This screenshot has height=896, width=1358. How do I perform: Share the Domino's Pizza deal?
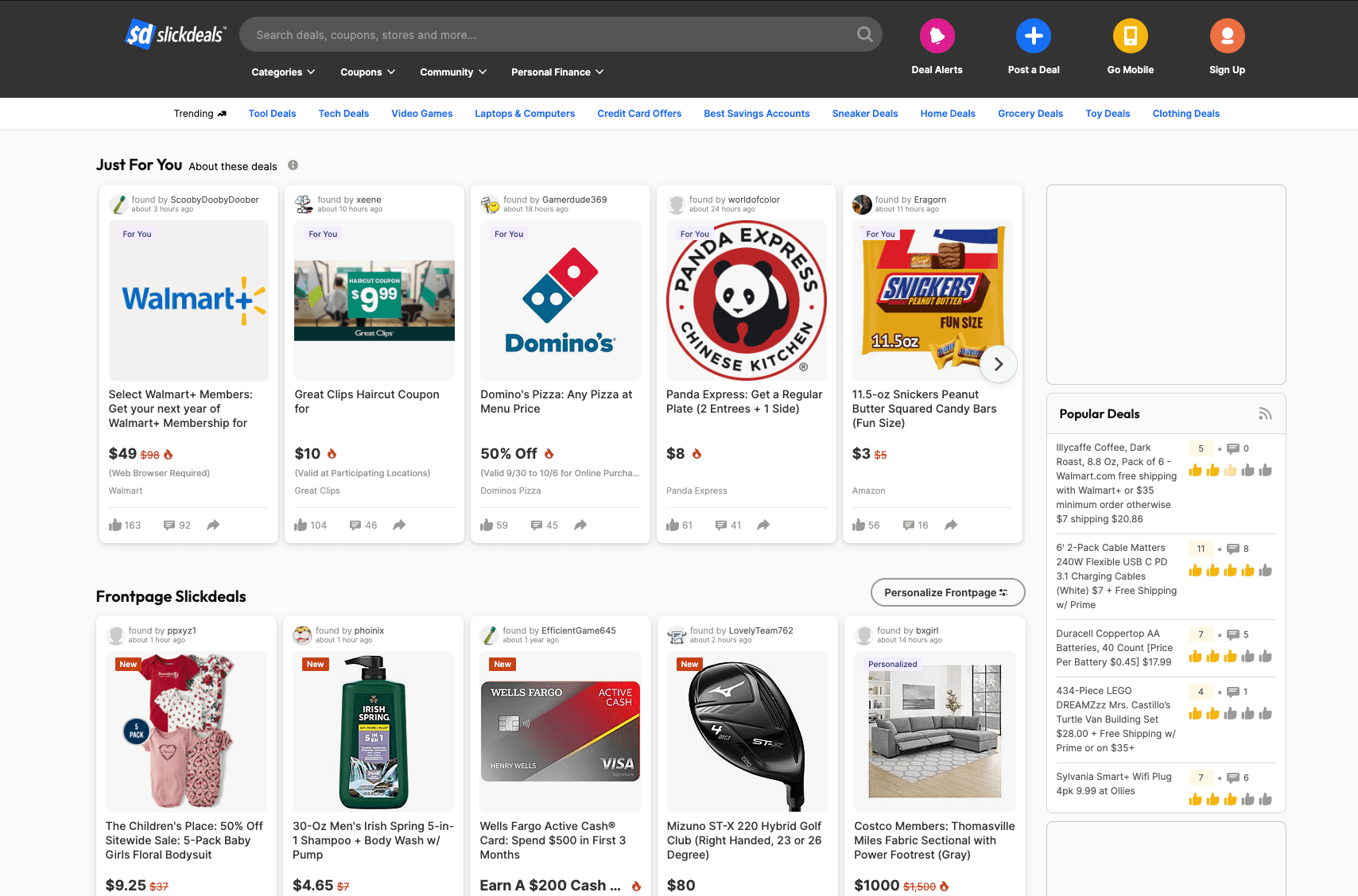tap(580, 525)
